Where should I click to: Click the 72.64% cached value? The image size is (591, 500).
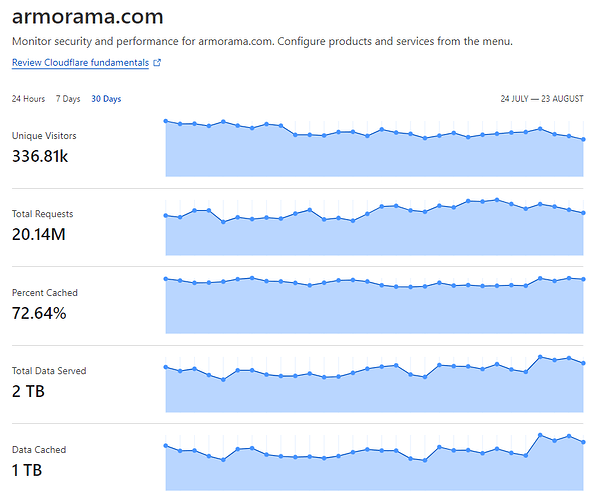[39, 313]
